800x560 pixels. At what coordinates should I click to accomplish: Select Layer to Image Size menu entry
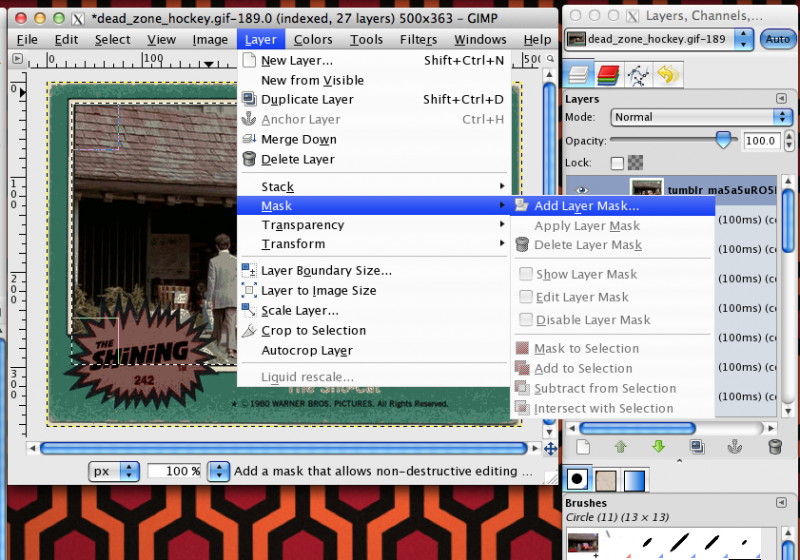click(x=374, y=290)
